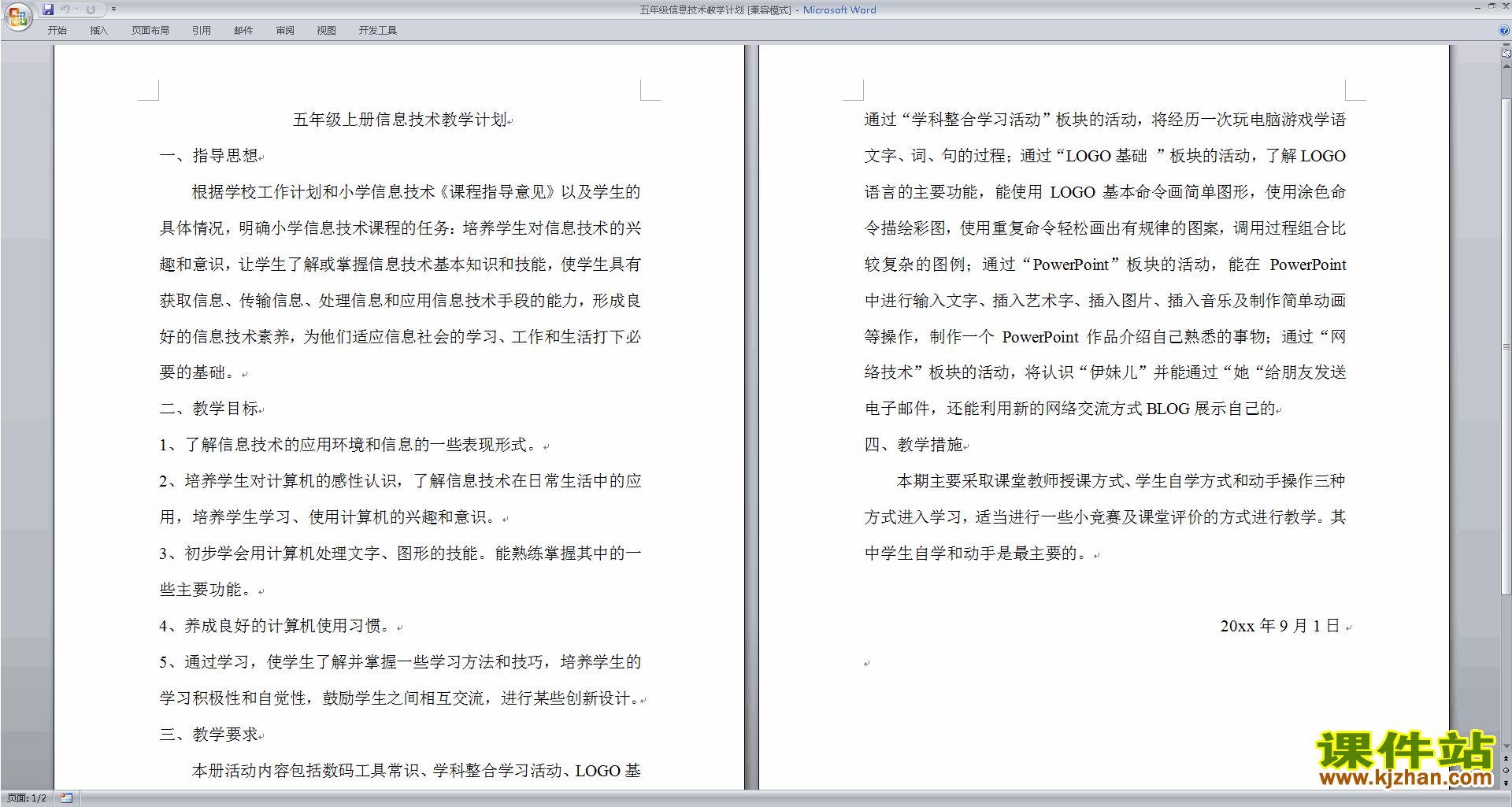Open the 页面布局 ribbon tab
Image resolution: width=1512 pixels, height=807 pixels.
click(150, 30)
